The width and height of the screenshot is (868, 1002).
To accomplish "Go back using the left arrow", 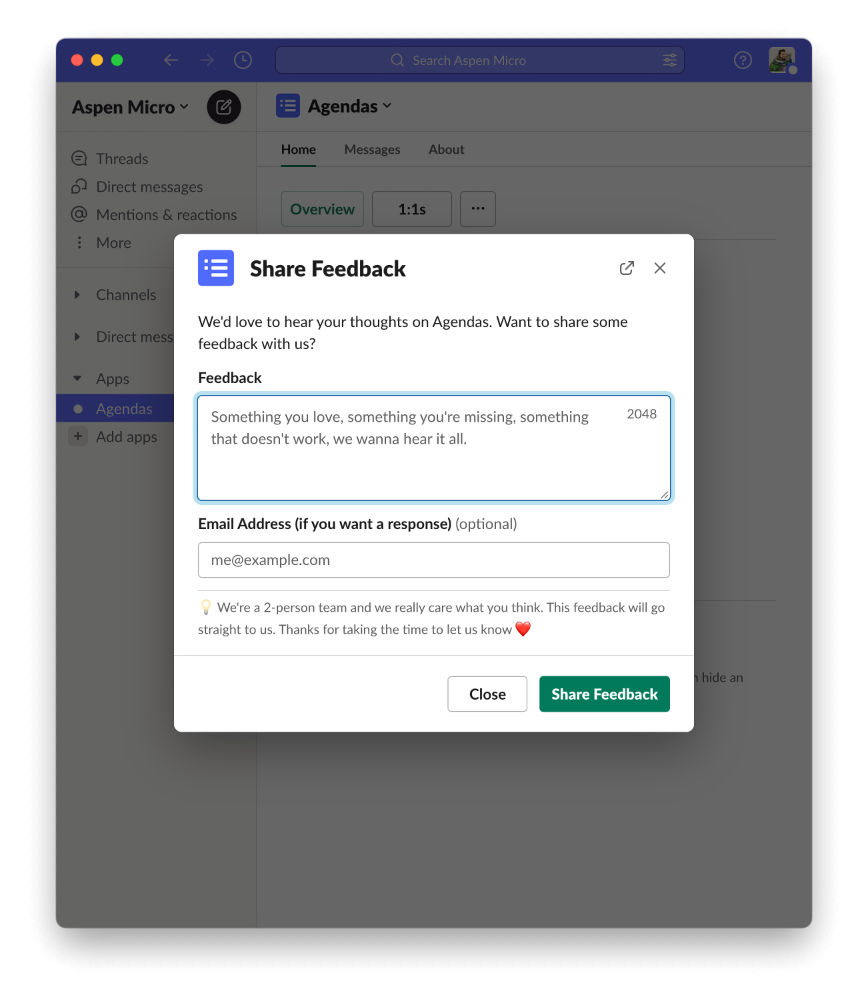I will (x=171, y=60).
